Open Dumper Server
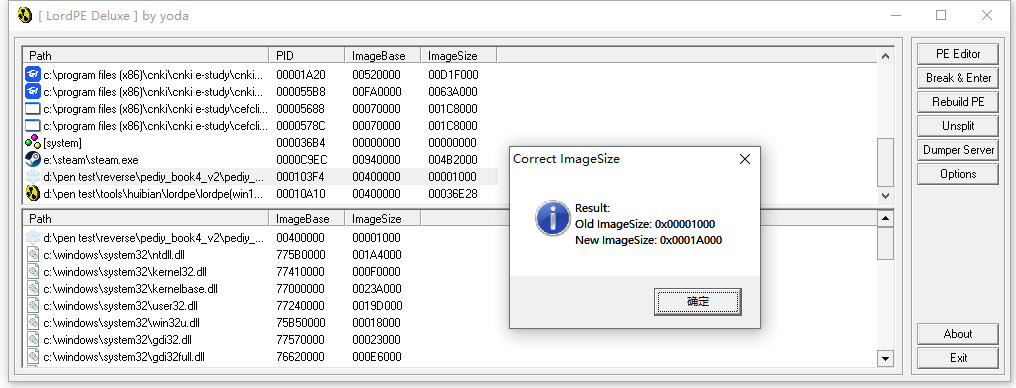Viewport: 1016px width, 388px height. [x=958, y=150]
